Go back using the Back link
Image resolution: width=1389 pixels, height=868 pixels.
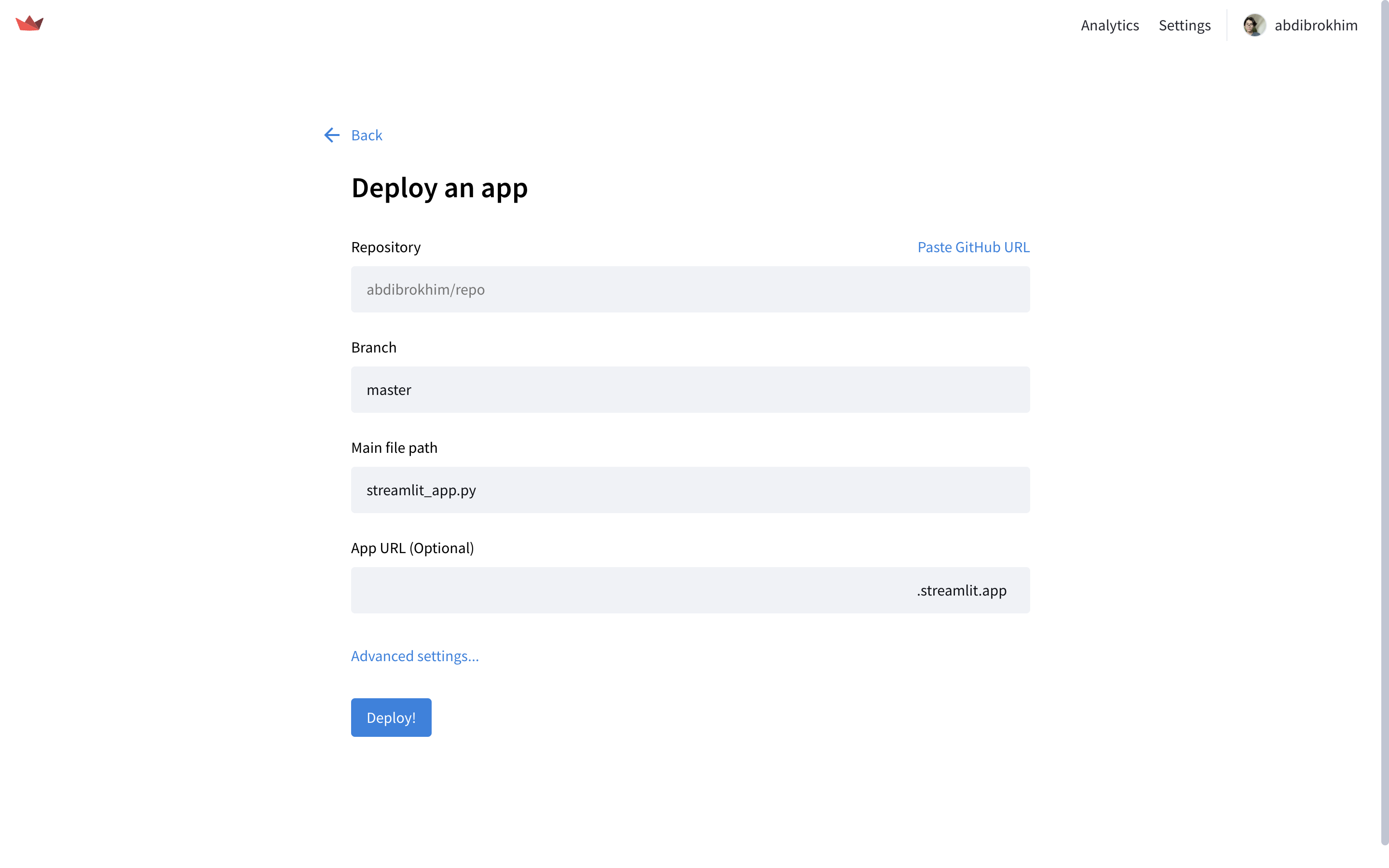[x=366, y=135]
